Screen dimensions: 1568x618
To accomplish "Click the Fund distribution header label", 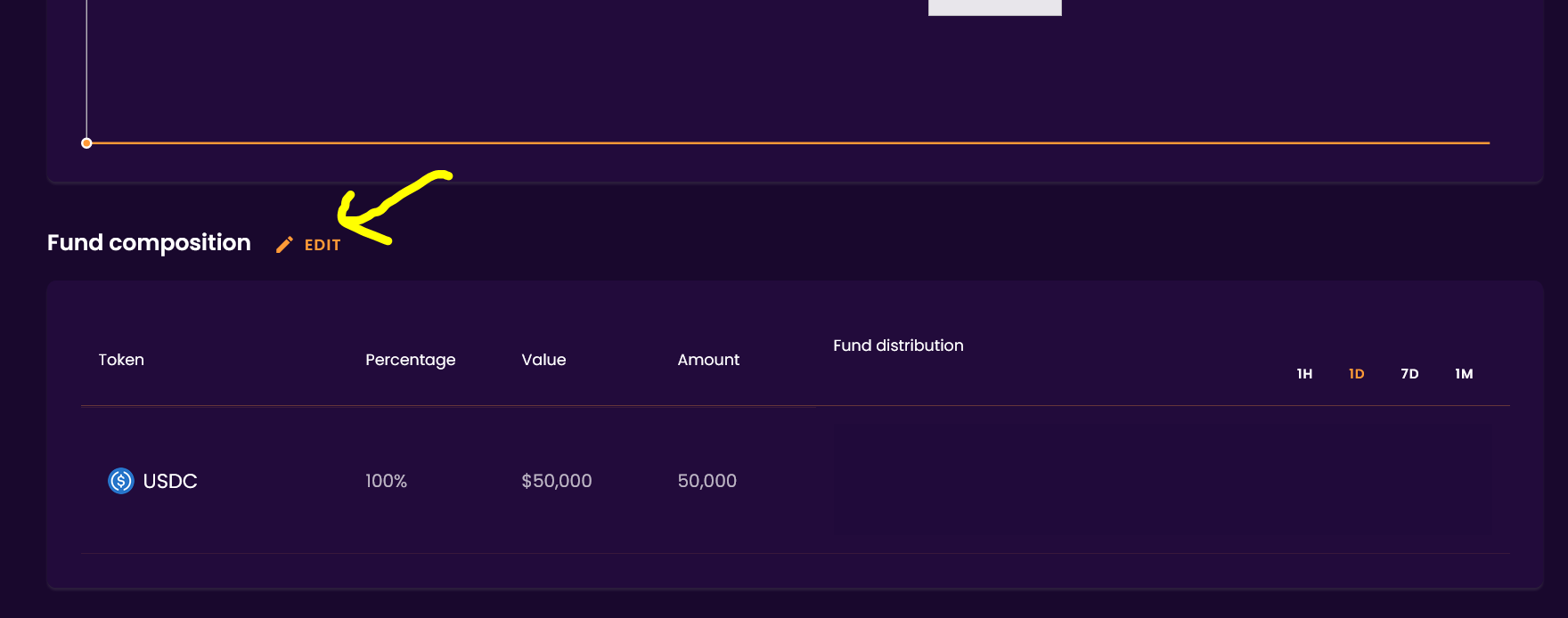I will 898,346.
